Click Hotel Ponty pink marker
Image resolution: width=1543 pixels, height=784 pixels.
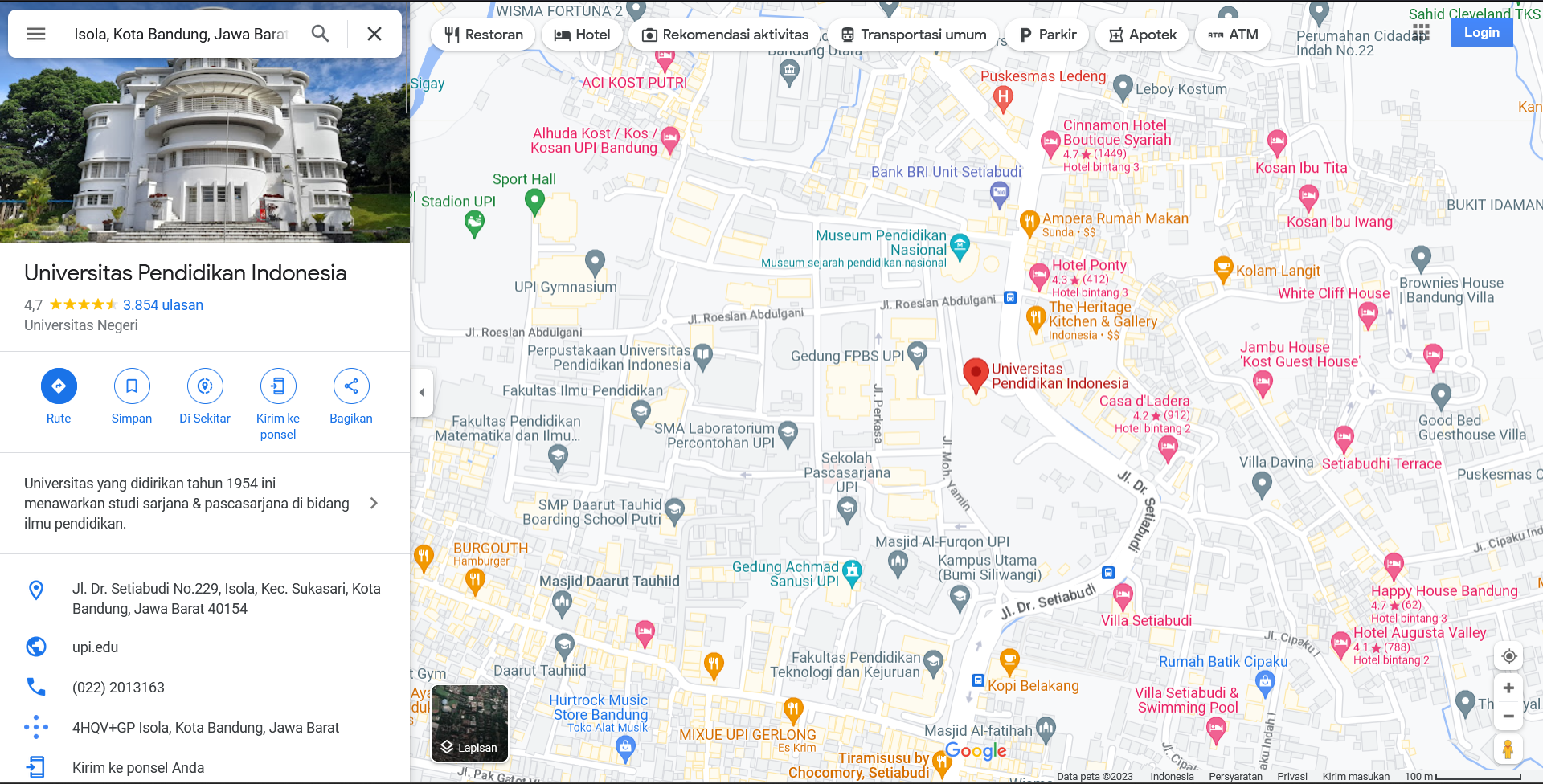(1039, 276)
